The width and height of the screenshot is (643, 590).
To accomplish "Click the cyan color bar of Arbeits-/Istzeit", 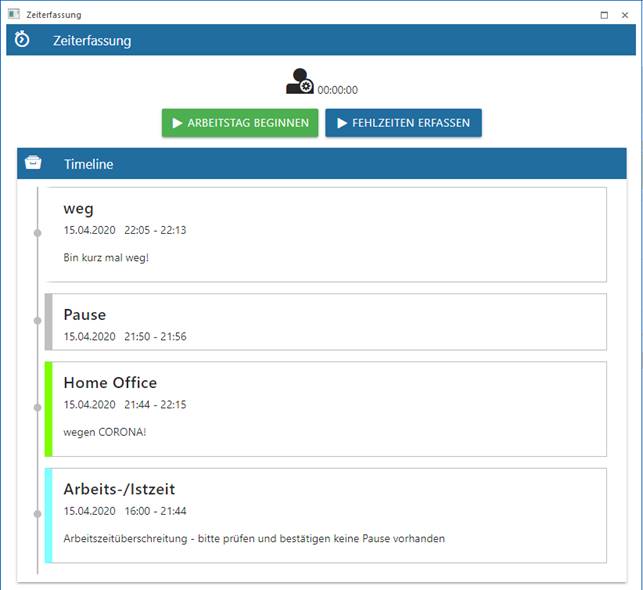I will [48, 515].
